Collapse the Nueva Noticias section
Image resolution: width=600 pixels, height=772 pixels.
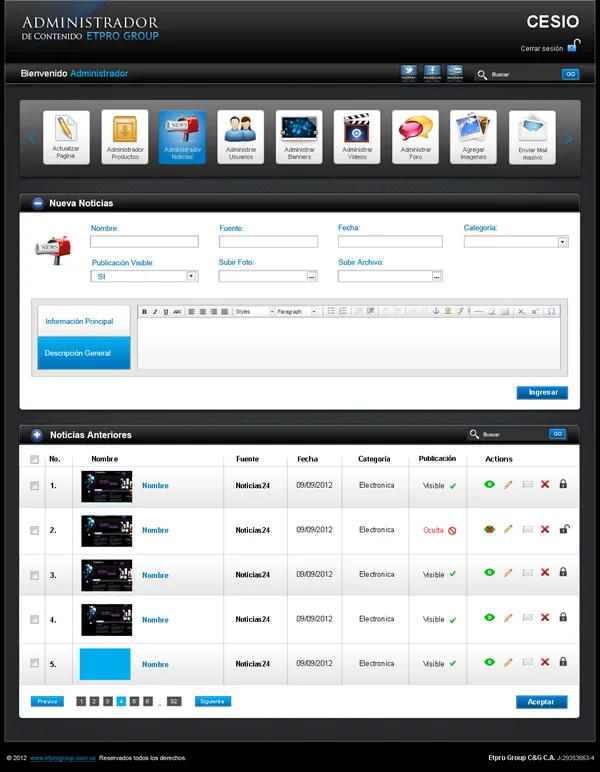tap(37, 203)
